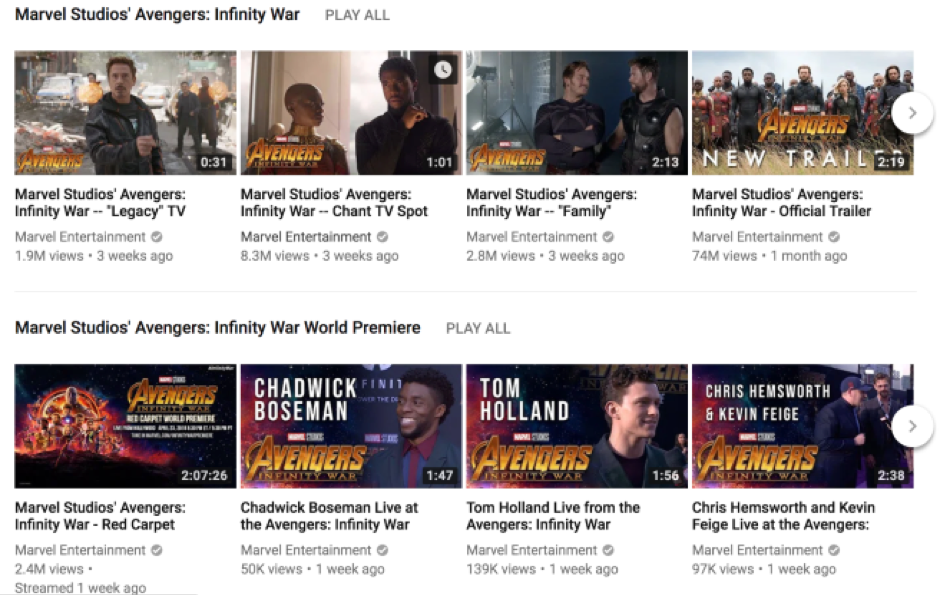Click next arrow in Infinity War row
This screenshot has height=595, width=939.
911,113
